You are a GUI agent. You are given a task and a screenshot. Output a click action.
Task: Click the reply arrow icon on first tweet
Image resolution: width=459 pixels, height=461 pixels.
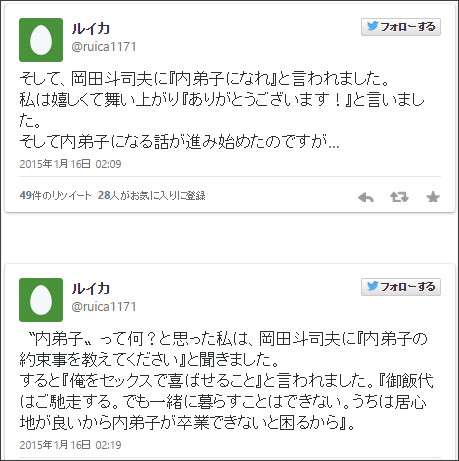click(366, 198)
